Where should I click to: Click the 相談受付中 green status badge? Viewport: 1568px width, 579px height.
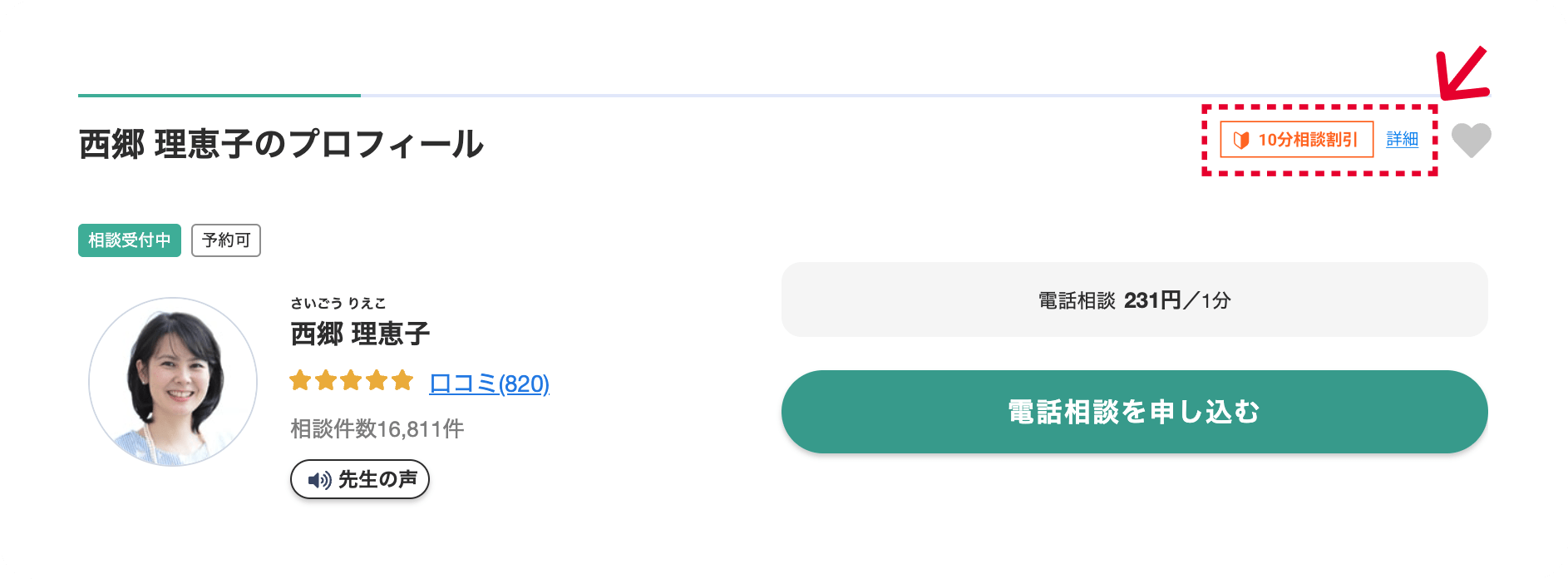pyautogui.click(x=130, y=240)
